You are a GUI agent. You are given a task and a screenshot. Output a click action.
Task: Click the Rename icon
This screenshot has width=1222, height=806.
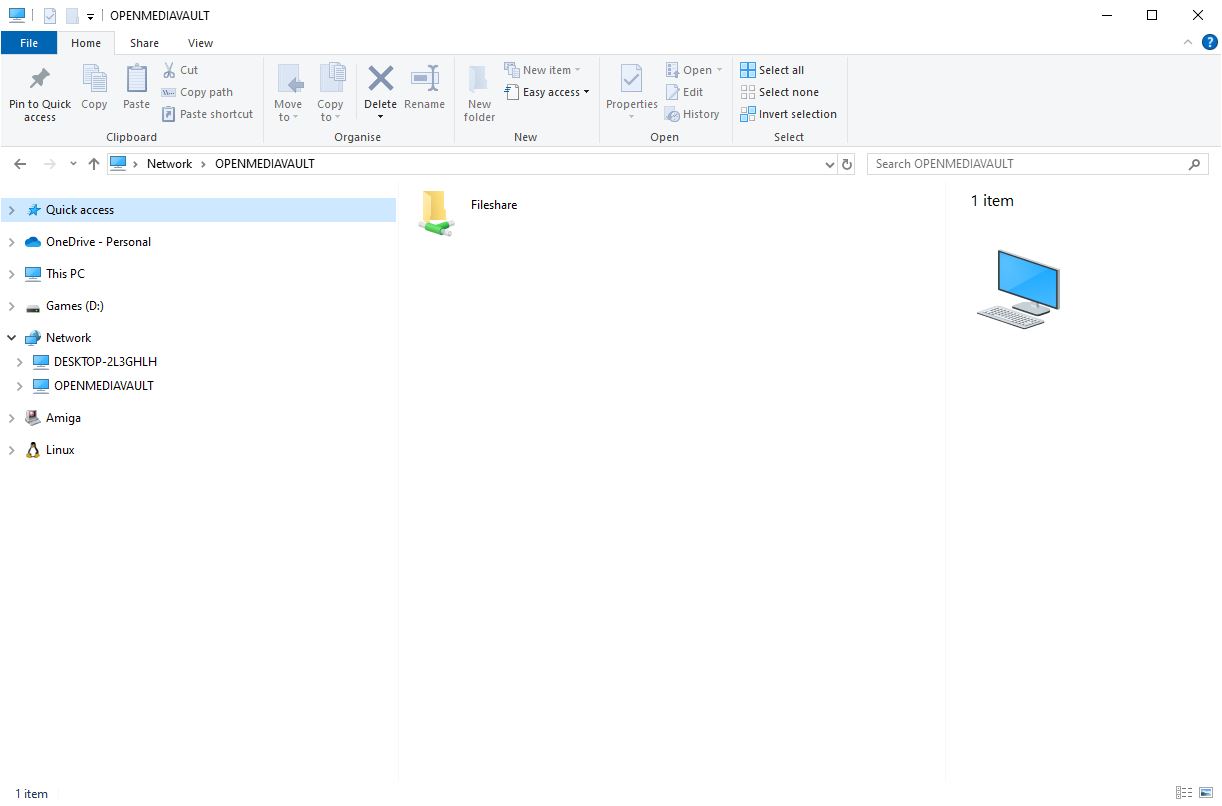click(425, 79)
